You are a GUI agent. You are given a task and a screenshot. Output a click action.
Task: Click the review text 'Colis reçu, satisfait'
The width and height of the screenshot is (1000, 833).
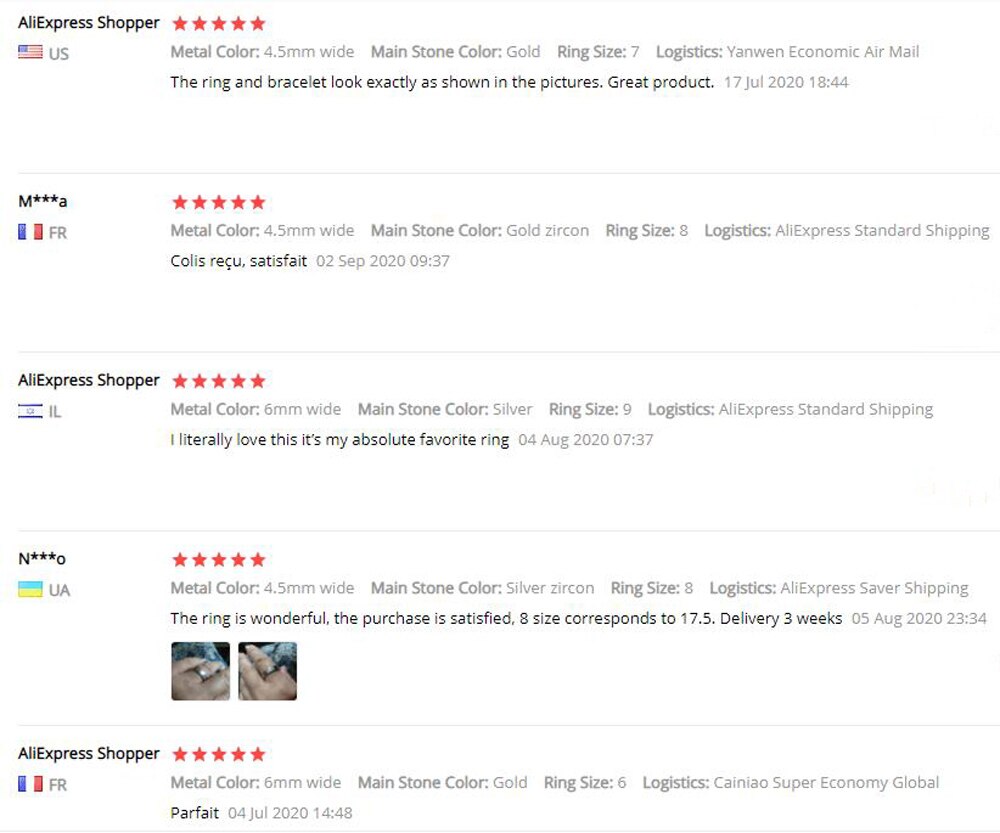[x=239, y=261]
